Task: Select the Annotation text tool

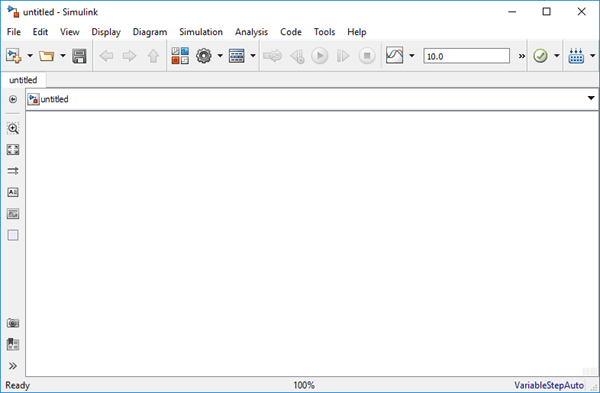Action: [x=13, y=192]
